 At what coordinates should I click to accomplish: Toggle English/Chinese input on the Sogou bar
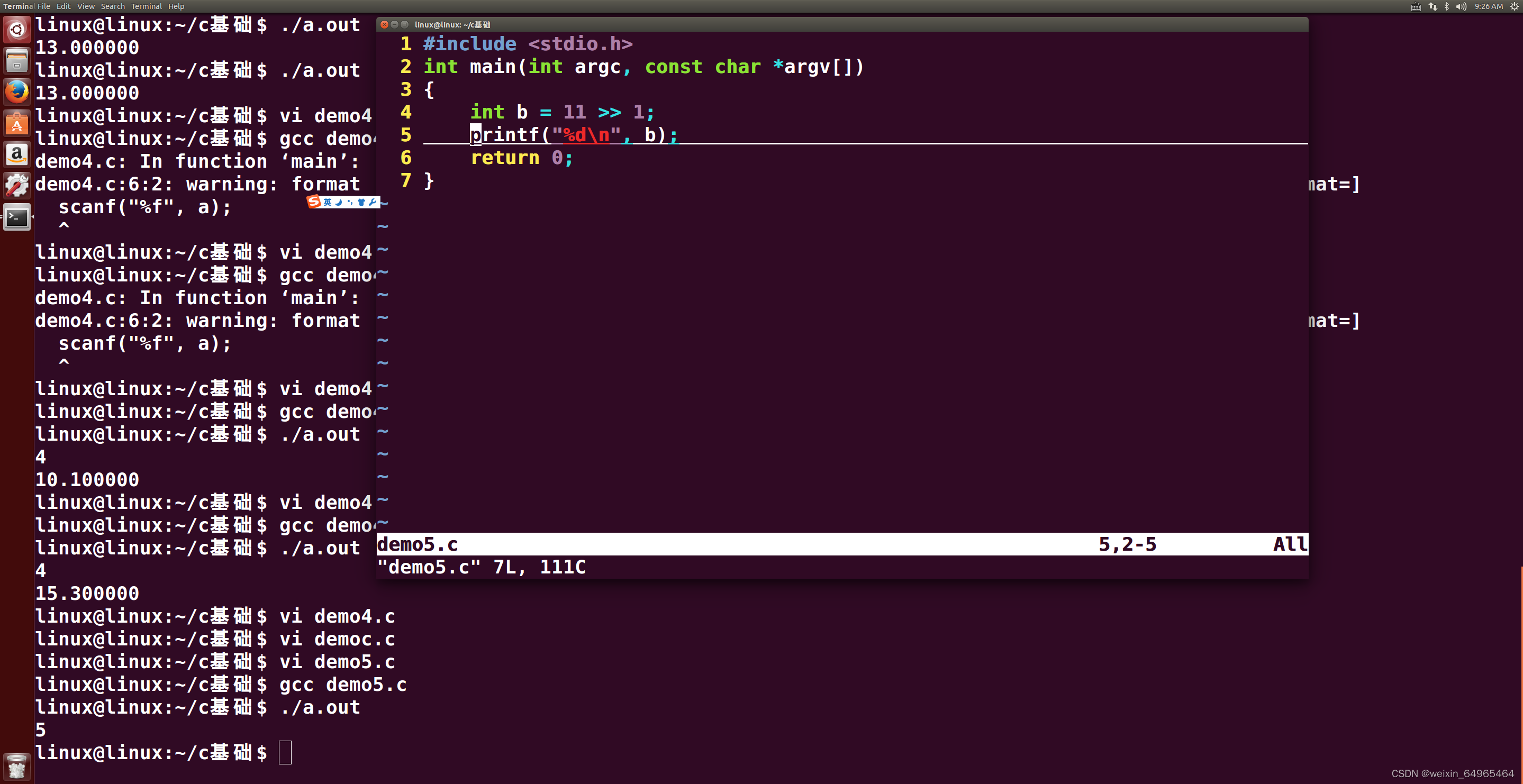pyautogui.click(x=329, y=203)
